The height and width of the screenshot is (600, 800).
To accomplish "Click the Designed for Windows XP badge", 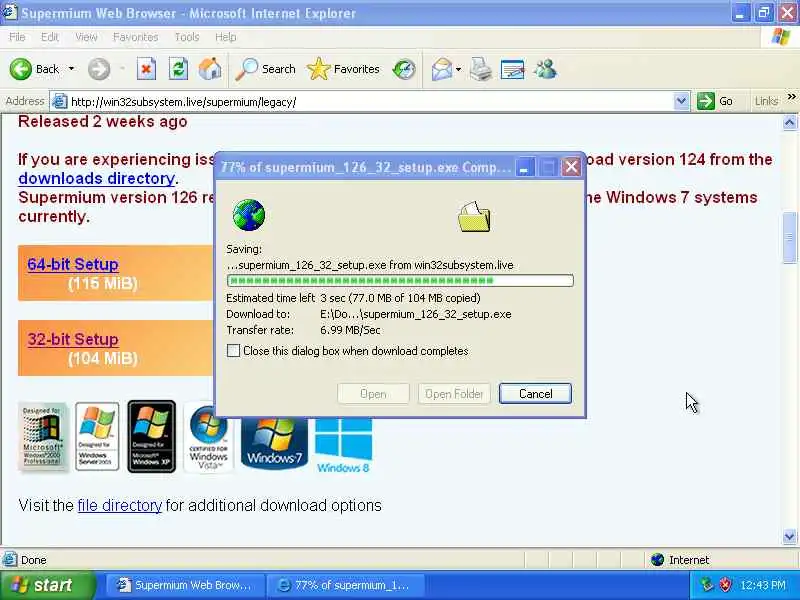I will [x=152, y=436].
